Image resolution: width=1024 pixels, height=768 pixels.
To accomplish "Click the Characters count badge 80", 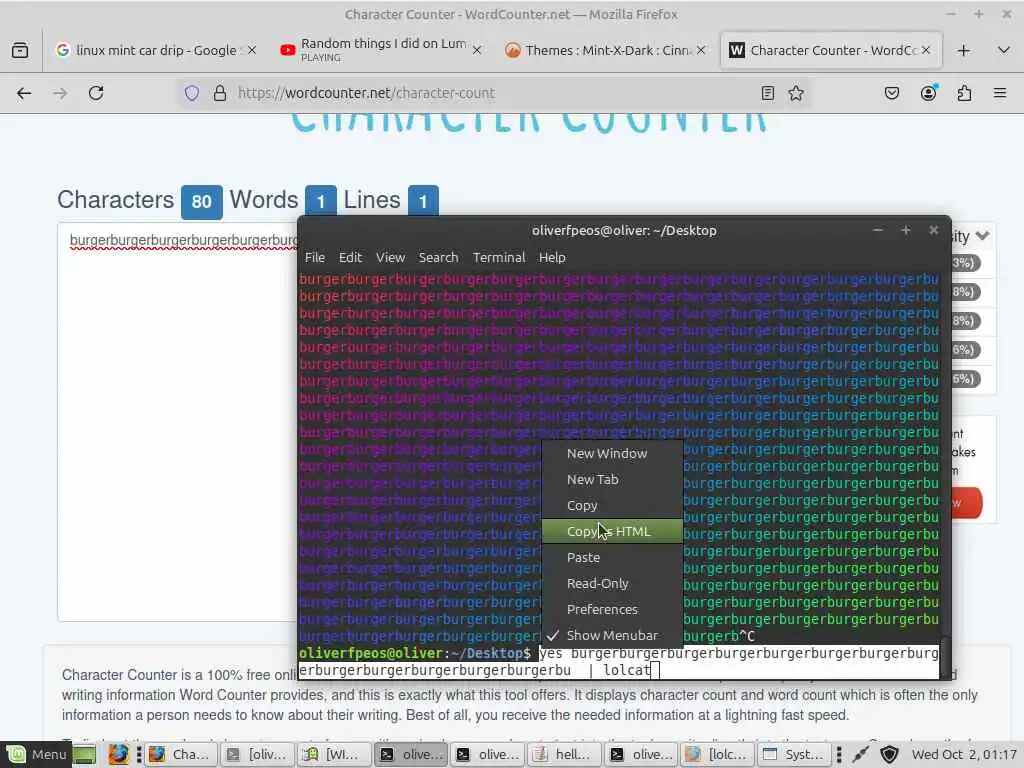I will (201, 202).
